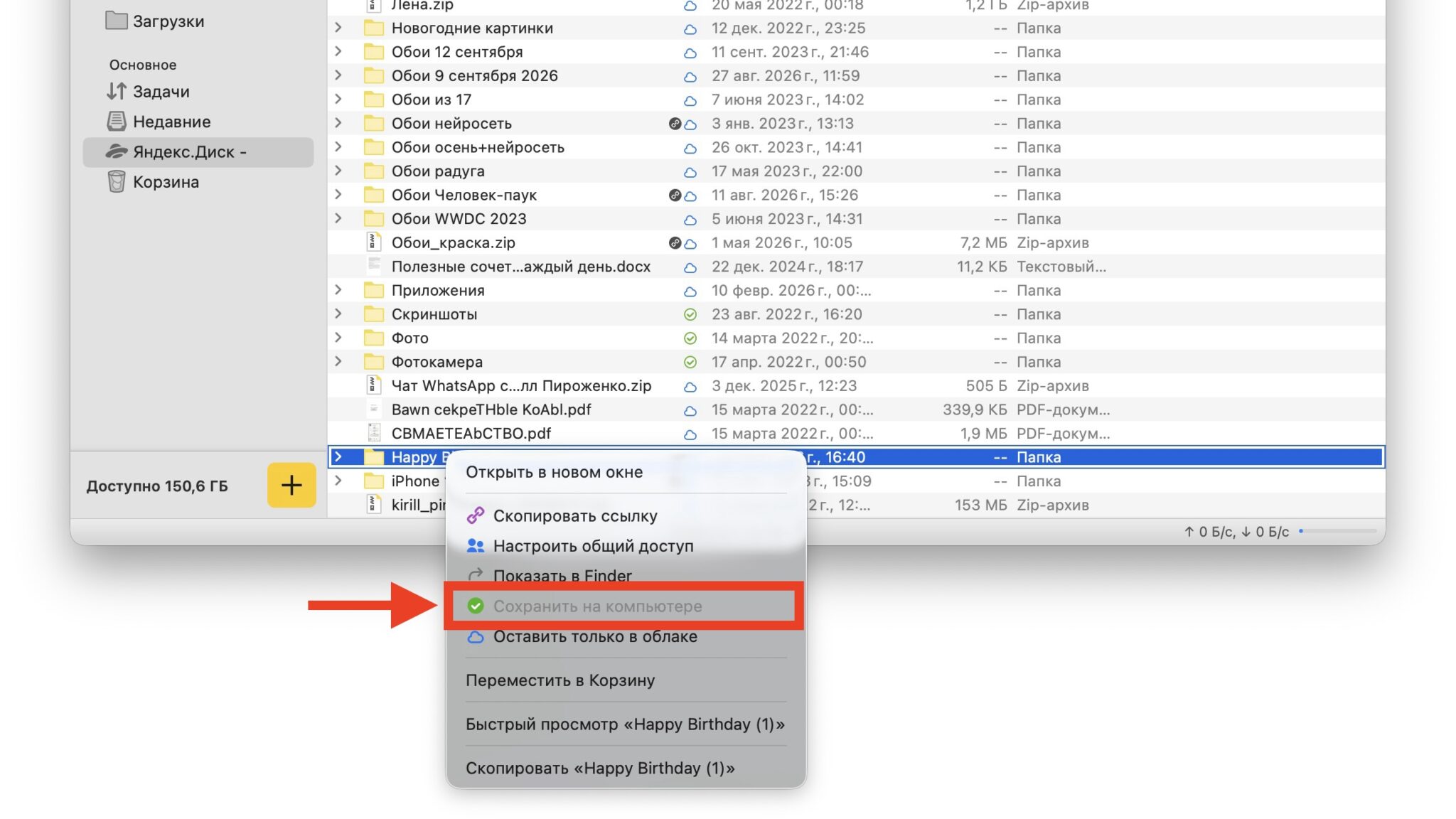Click shared link icon on Обои нейросеть row
The image size is (1456, 819).
675,124
